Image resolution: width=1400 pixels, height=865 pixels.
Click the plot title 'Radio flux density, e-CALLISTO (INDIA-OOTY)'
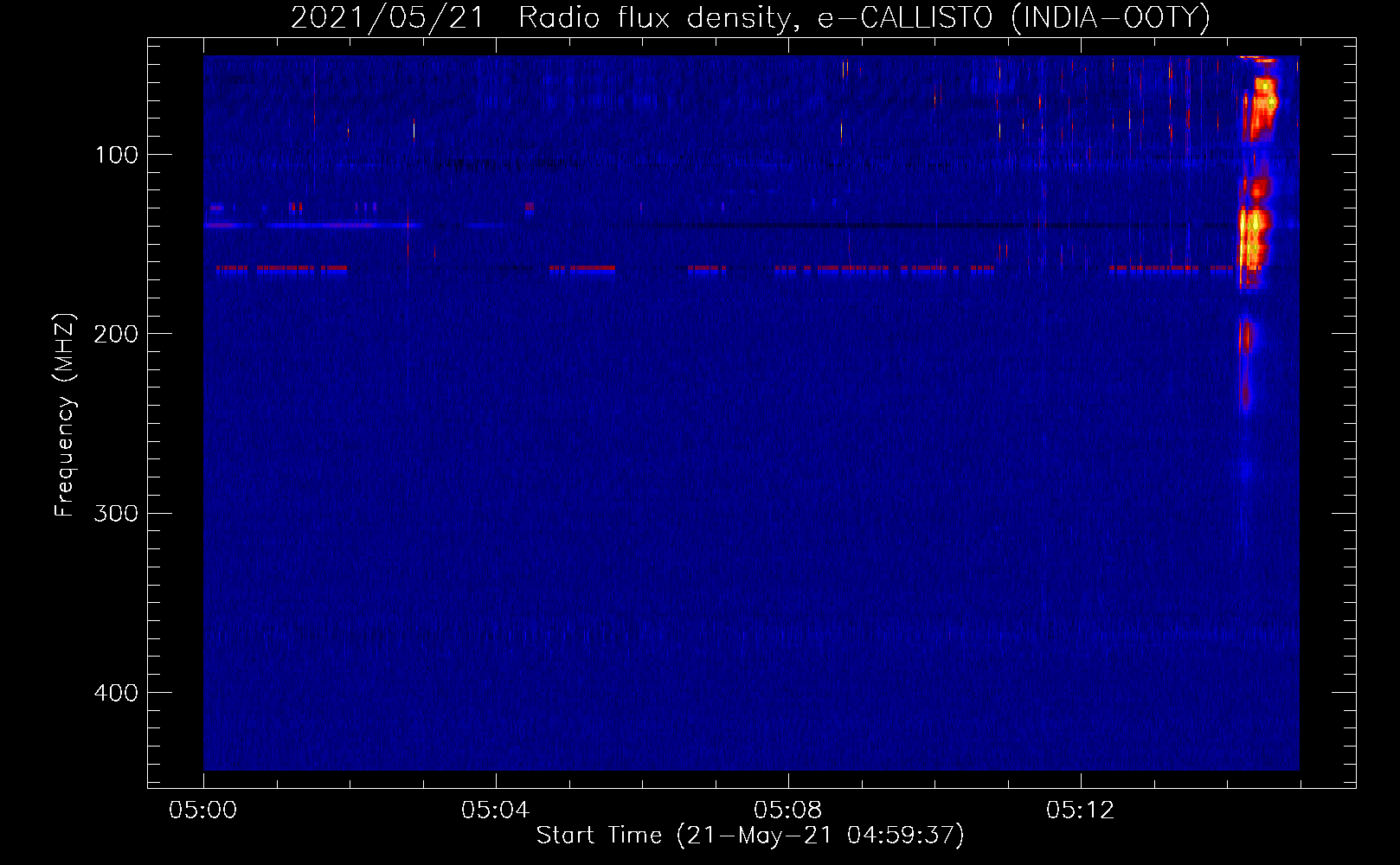coord(864,18)
